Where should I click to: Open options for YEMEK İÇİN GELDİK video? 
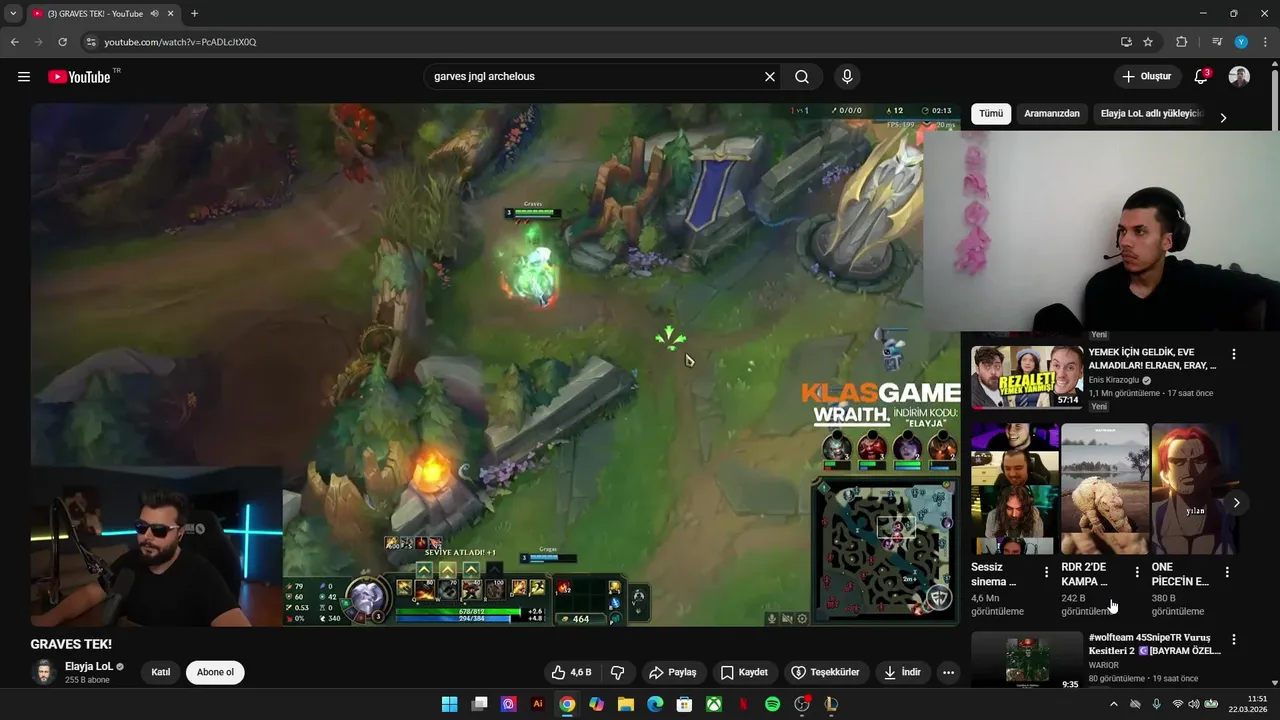[x=1234, y=354]
